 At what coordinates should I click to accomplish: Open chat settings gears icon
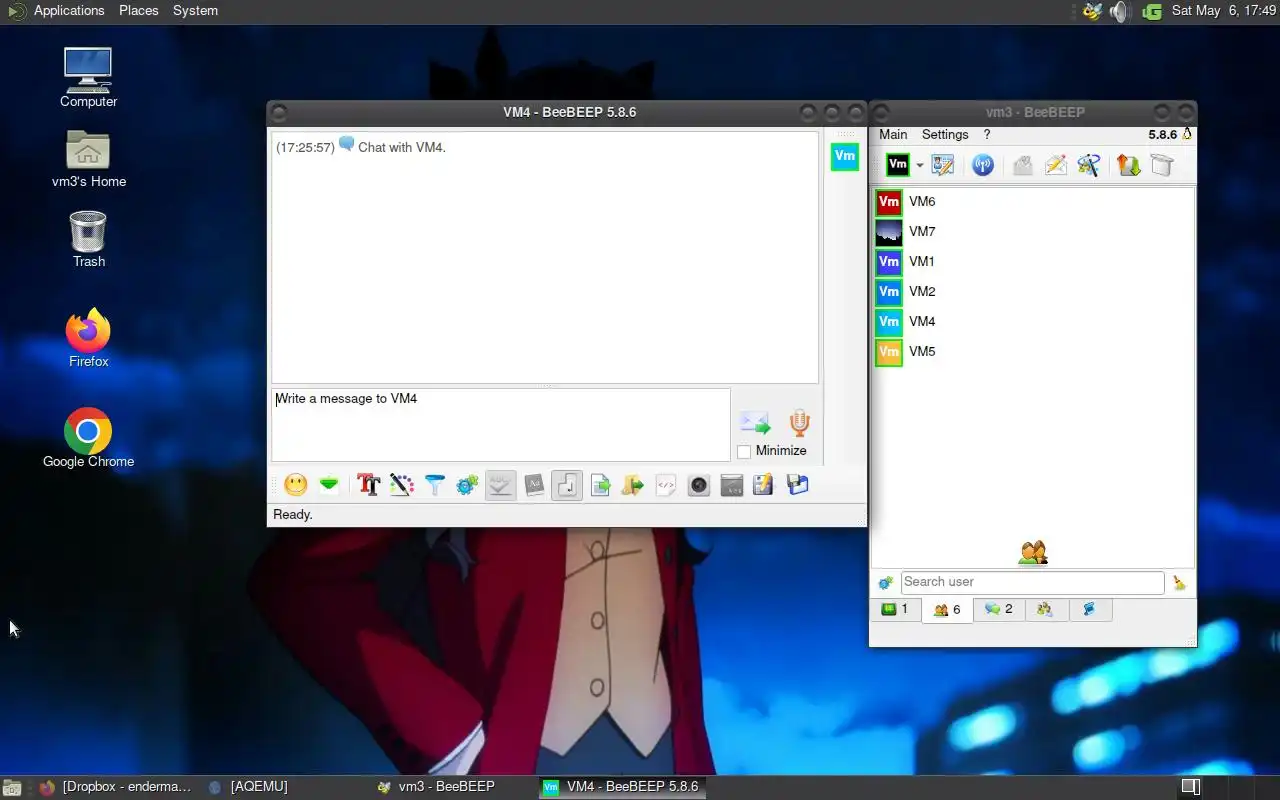(x=467, y=485)
